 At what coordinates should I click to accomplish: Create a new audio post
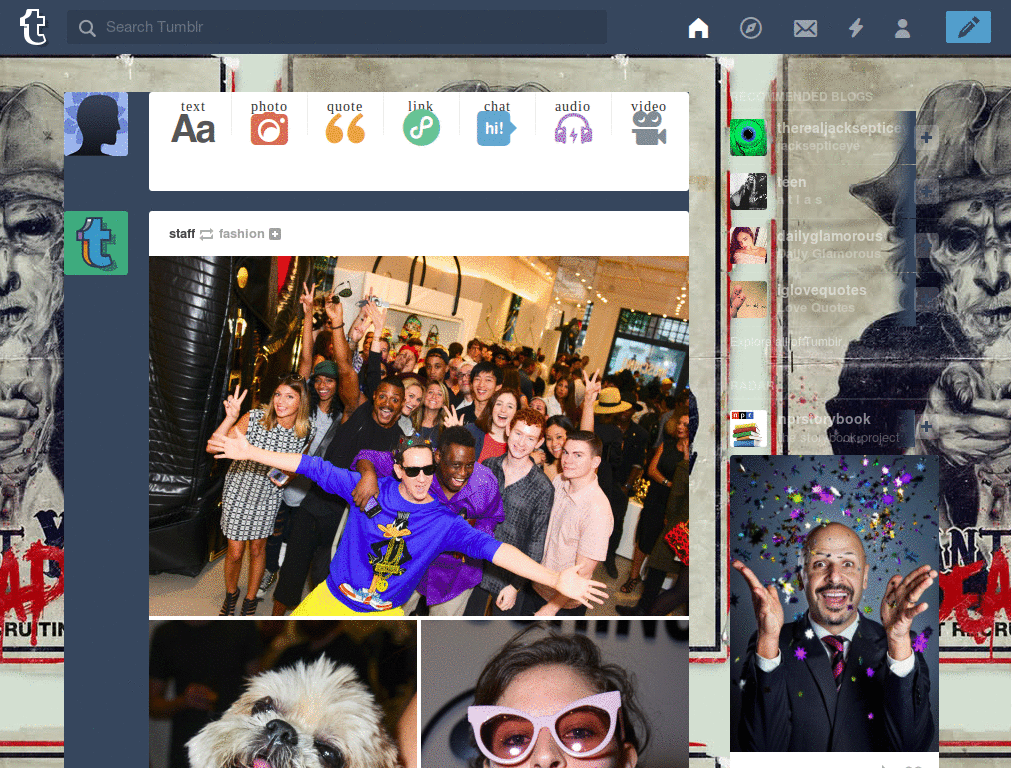tap(573, 122)
